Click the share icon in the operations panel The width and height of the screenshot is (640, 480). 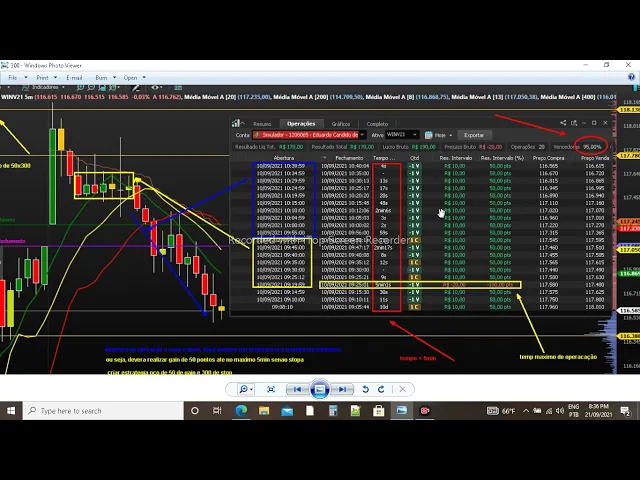tap(563, 123)
